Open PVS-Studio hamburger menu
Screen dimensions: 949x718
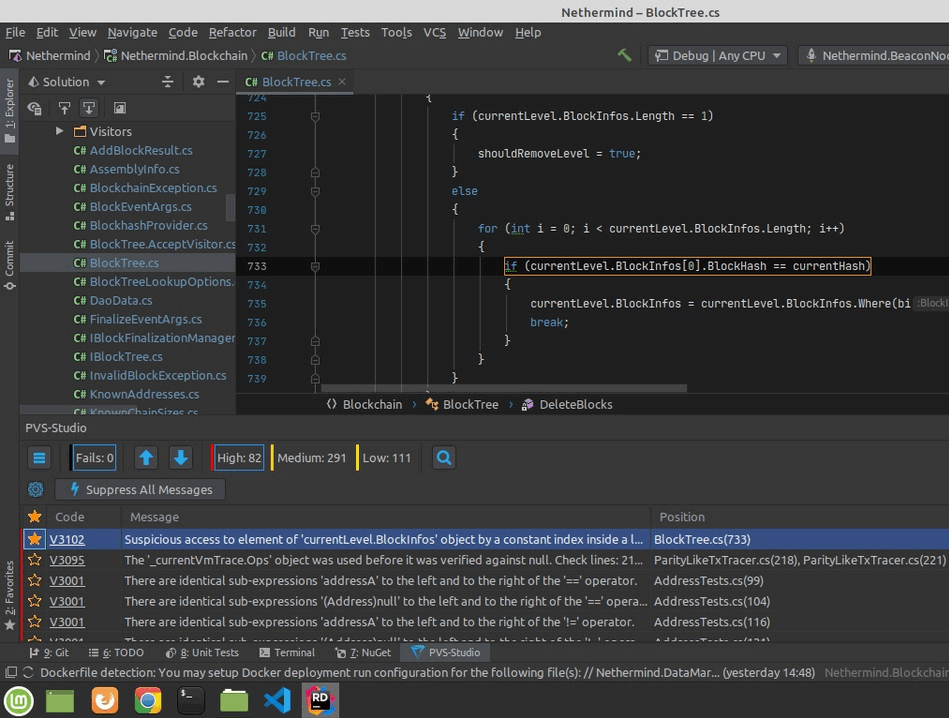(x=39, y=458)
